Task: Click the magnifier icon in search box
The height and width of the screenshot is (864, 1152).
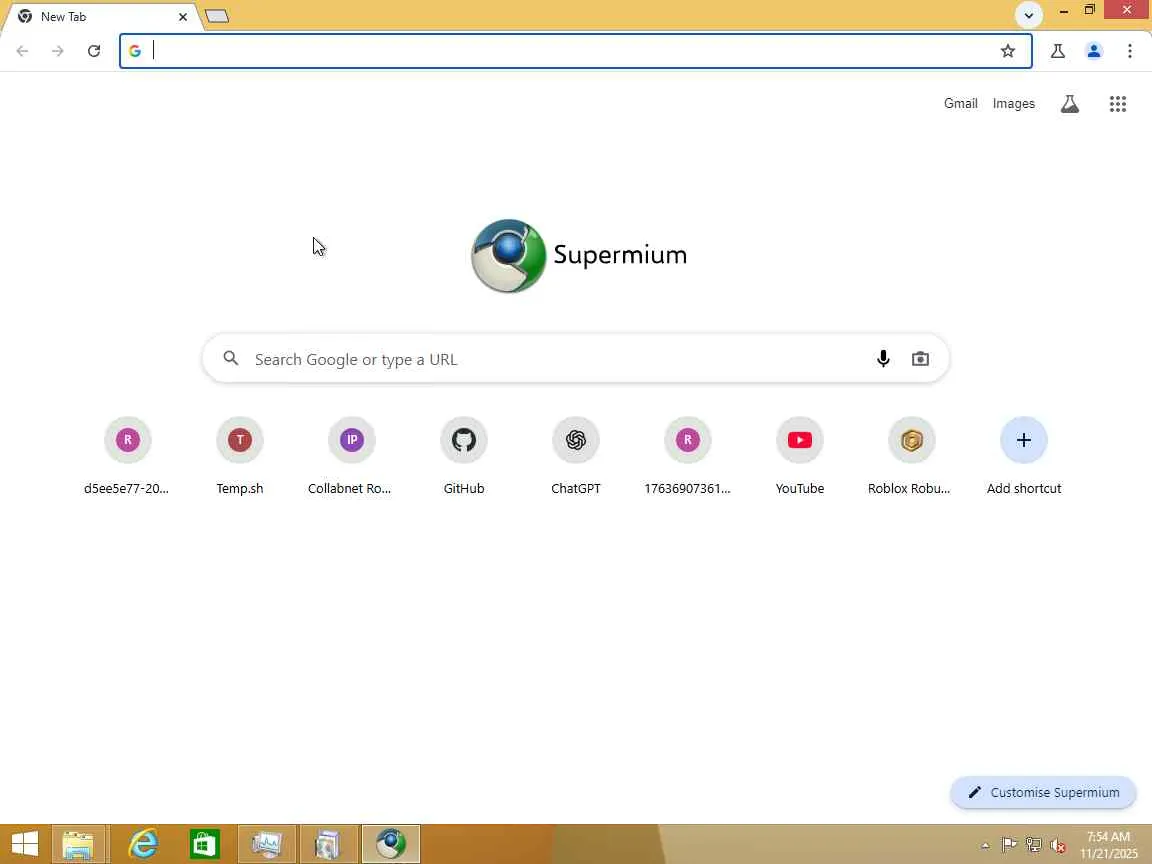Action: tap(231, 358)
